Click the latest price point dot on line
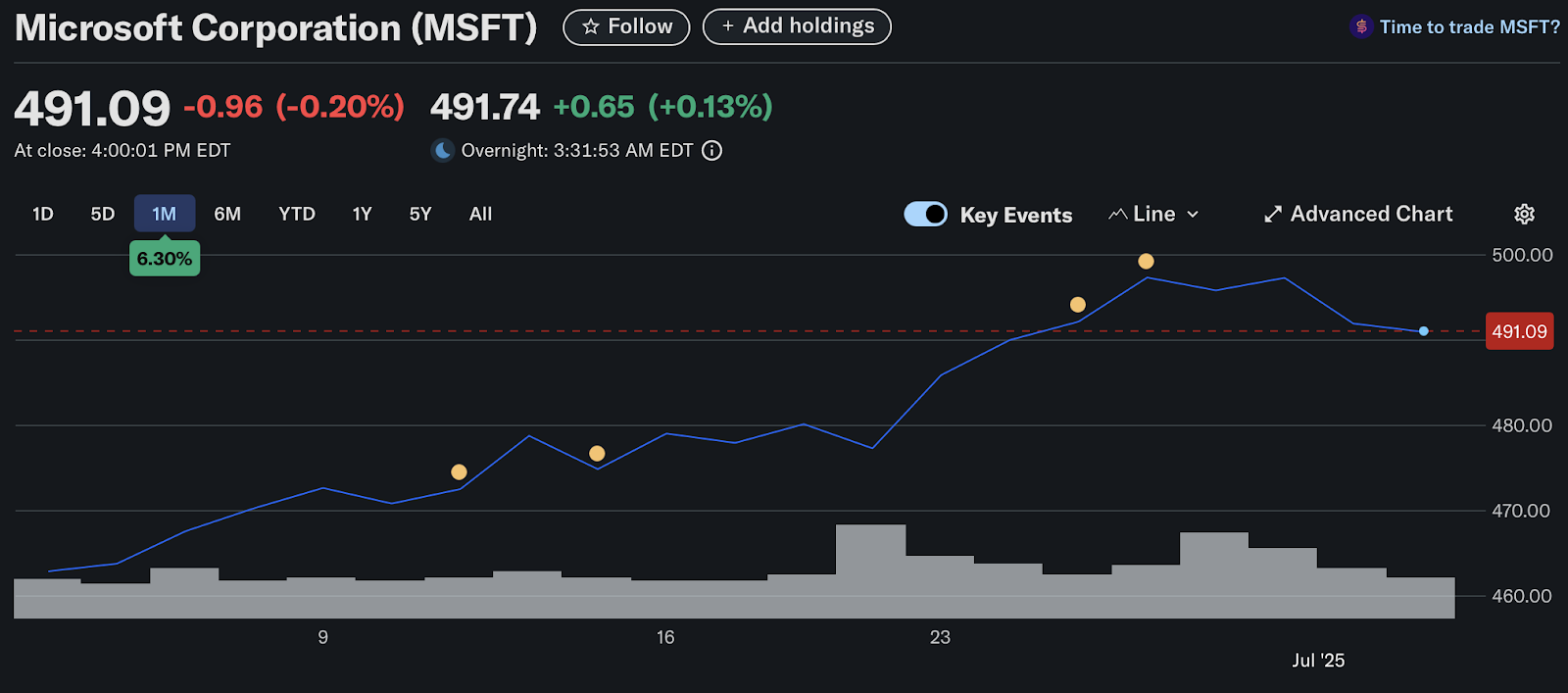This screenshot has height=693, width=1568. pyautogui.click(x=1424, y=331)
